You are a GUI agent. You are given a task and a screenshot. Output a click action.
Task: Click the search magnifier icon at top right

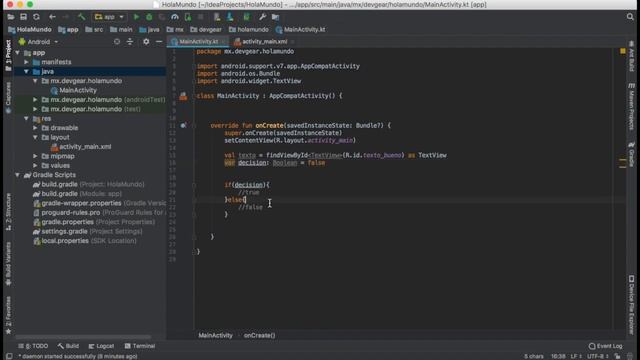coord(630,17)
